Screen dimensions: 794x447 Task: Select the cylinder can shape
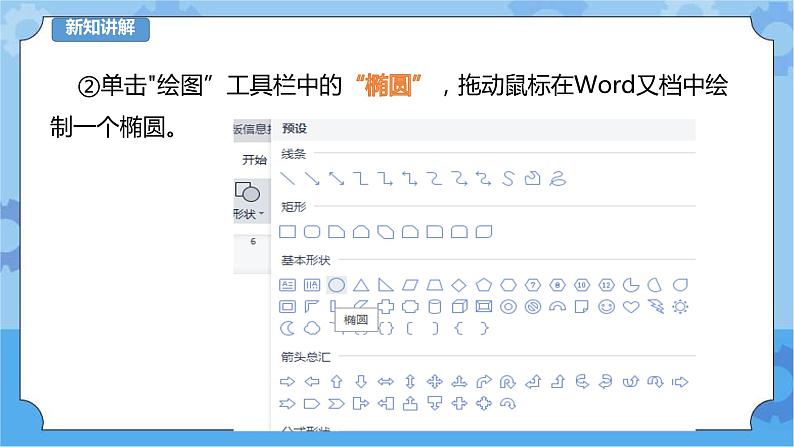pyautogui.click(x=434, y=306)
